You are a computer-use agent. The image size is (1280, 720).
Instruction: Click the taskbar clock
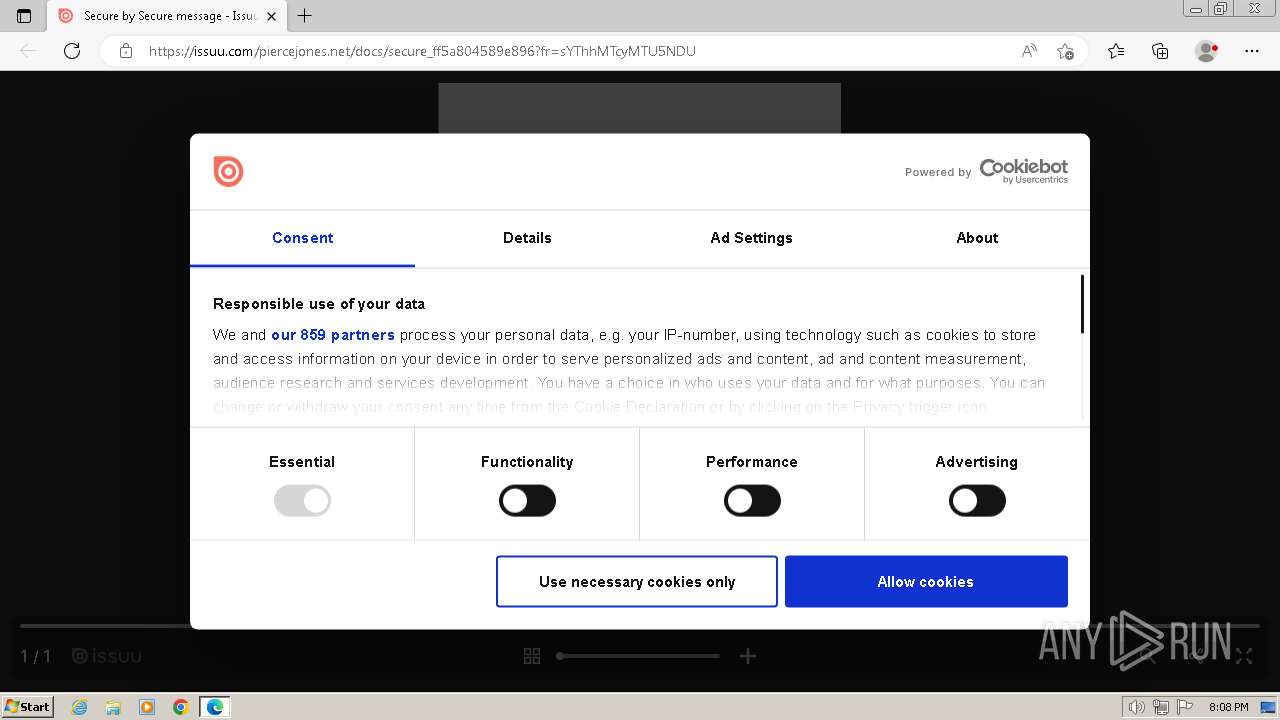pos(1228,707)
